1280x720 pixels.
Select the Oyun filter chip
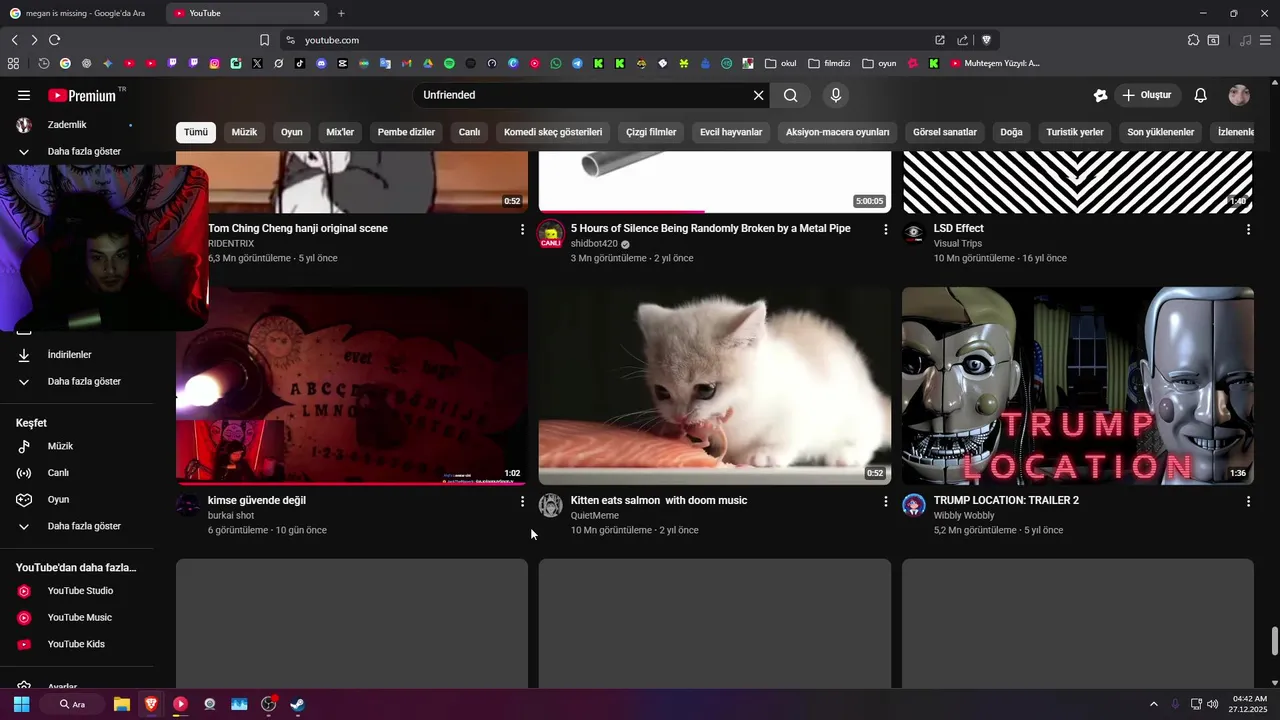(292, 132)
